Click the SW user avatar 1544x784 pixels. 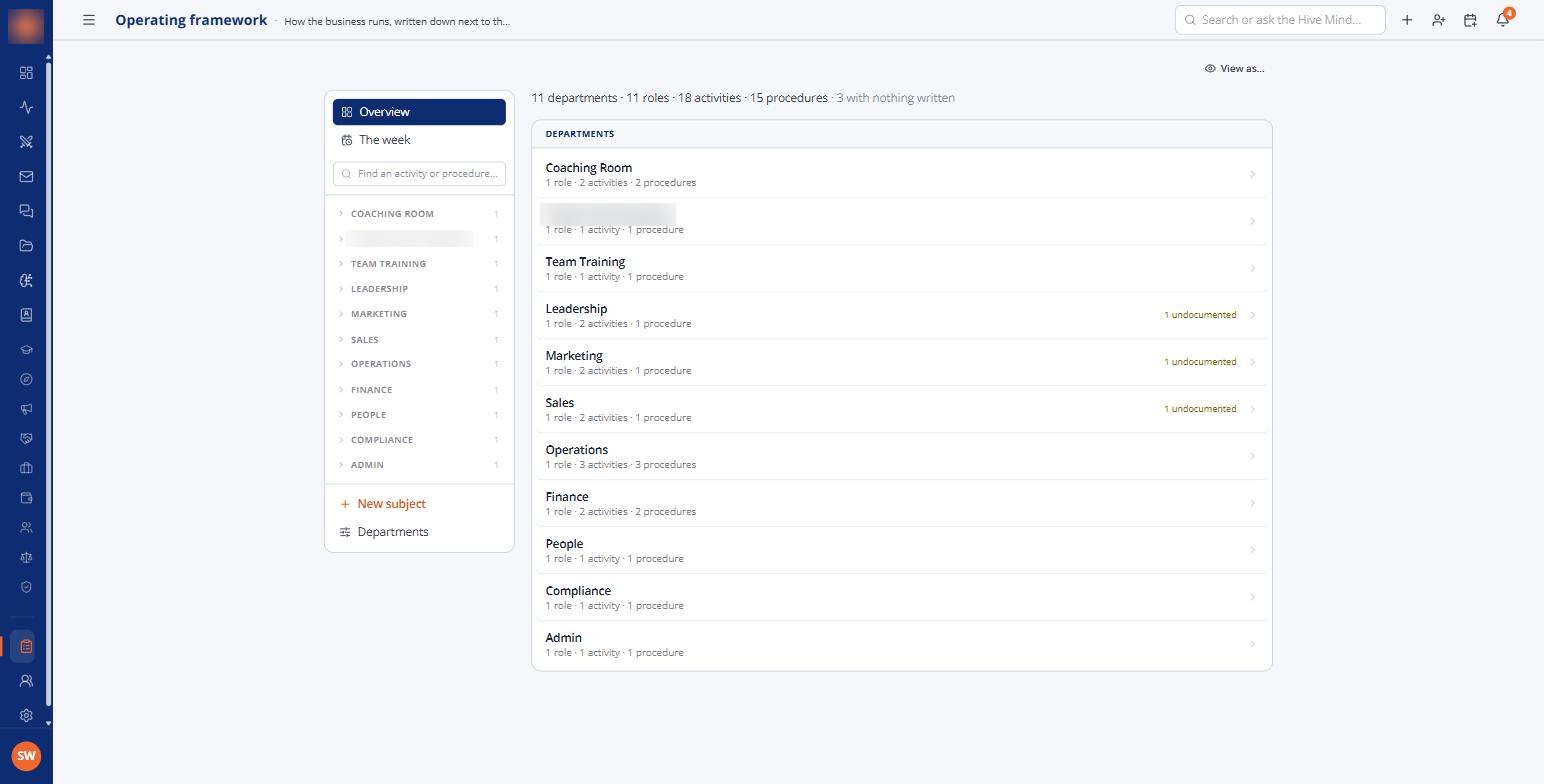(x=26, y=756)
